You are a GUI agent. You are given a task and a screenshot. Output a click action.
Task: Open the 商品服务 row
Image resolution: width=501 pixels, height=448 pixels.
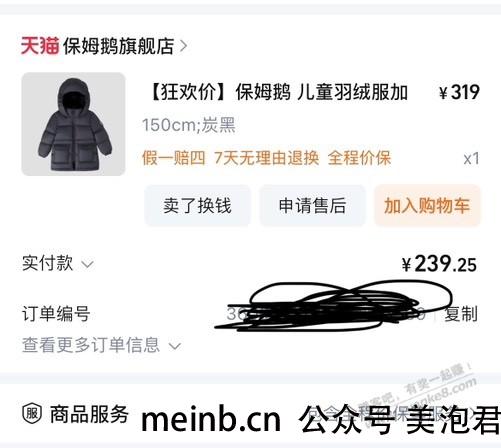point(250,414)
